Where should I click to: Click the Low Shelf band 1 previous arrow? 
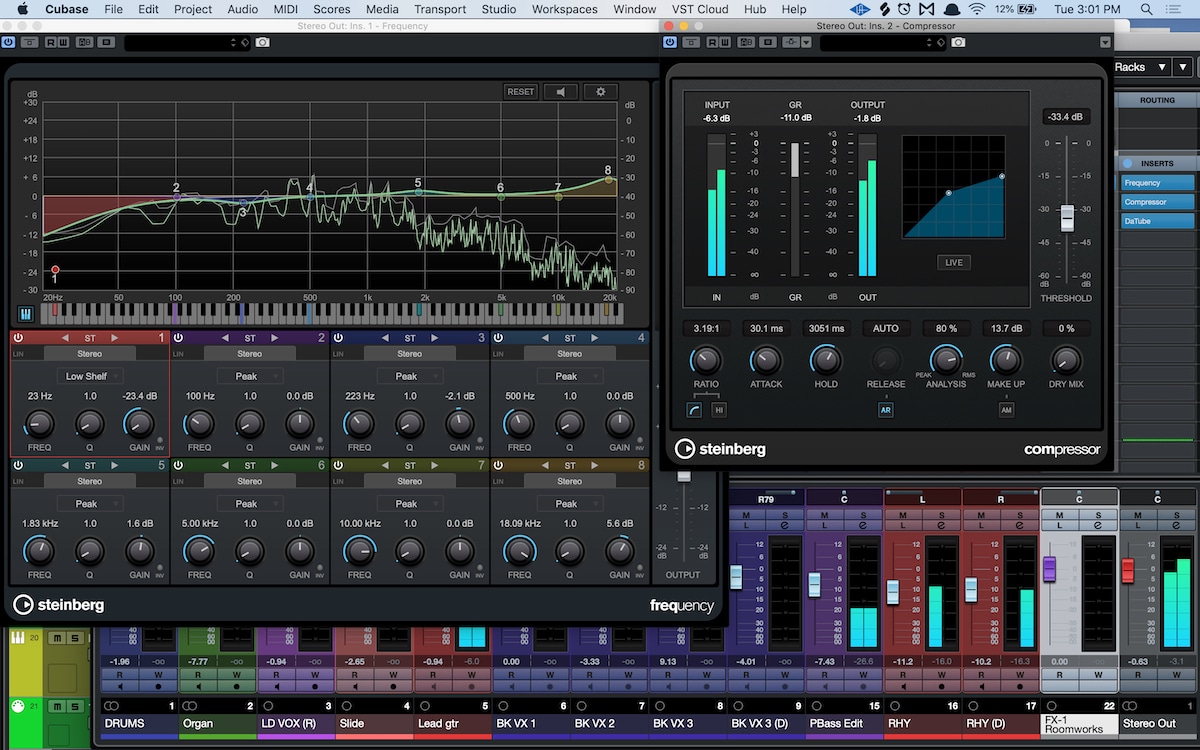65,338
